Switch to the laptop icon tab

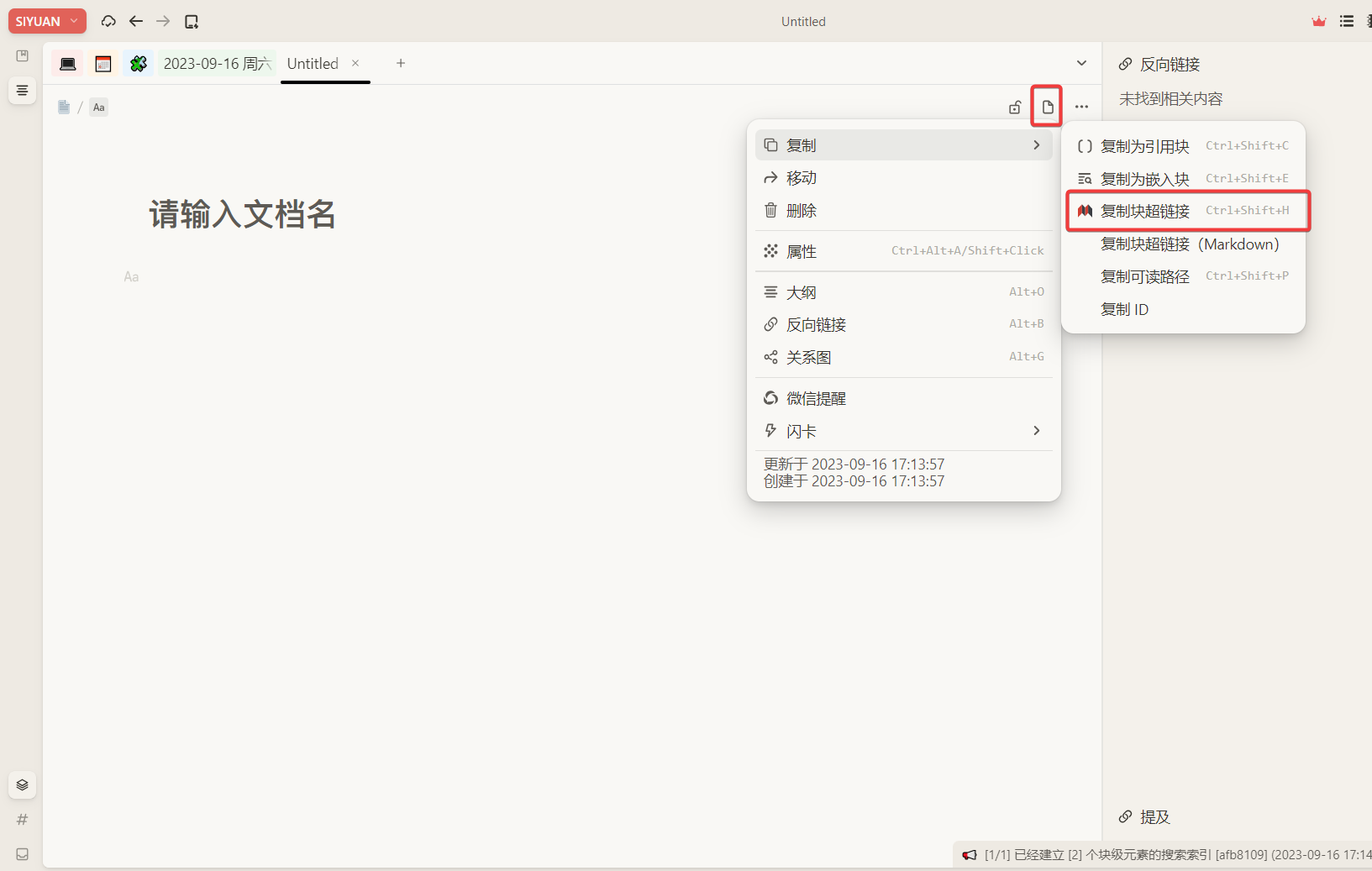tap(68, 64)
